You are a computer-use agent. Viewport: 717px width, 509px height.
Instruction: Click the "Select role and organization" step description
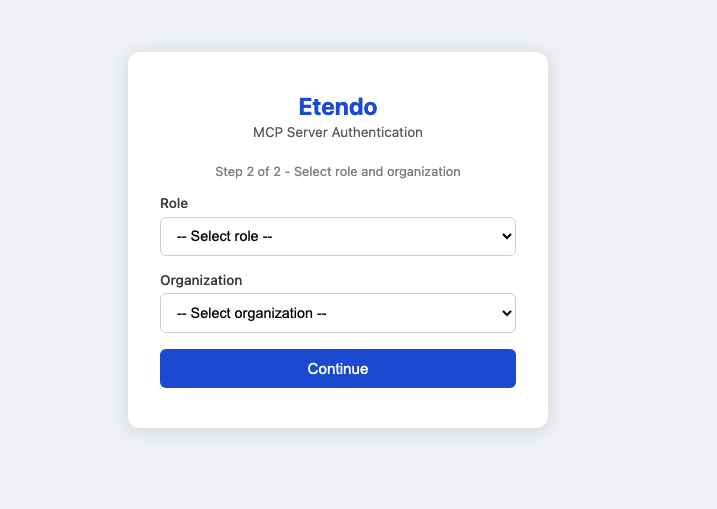[x=377, y=172]
